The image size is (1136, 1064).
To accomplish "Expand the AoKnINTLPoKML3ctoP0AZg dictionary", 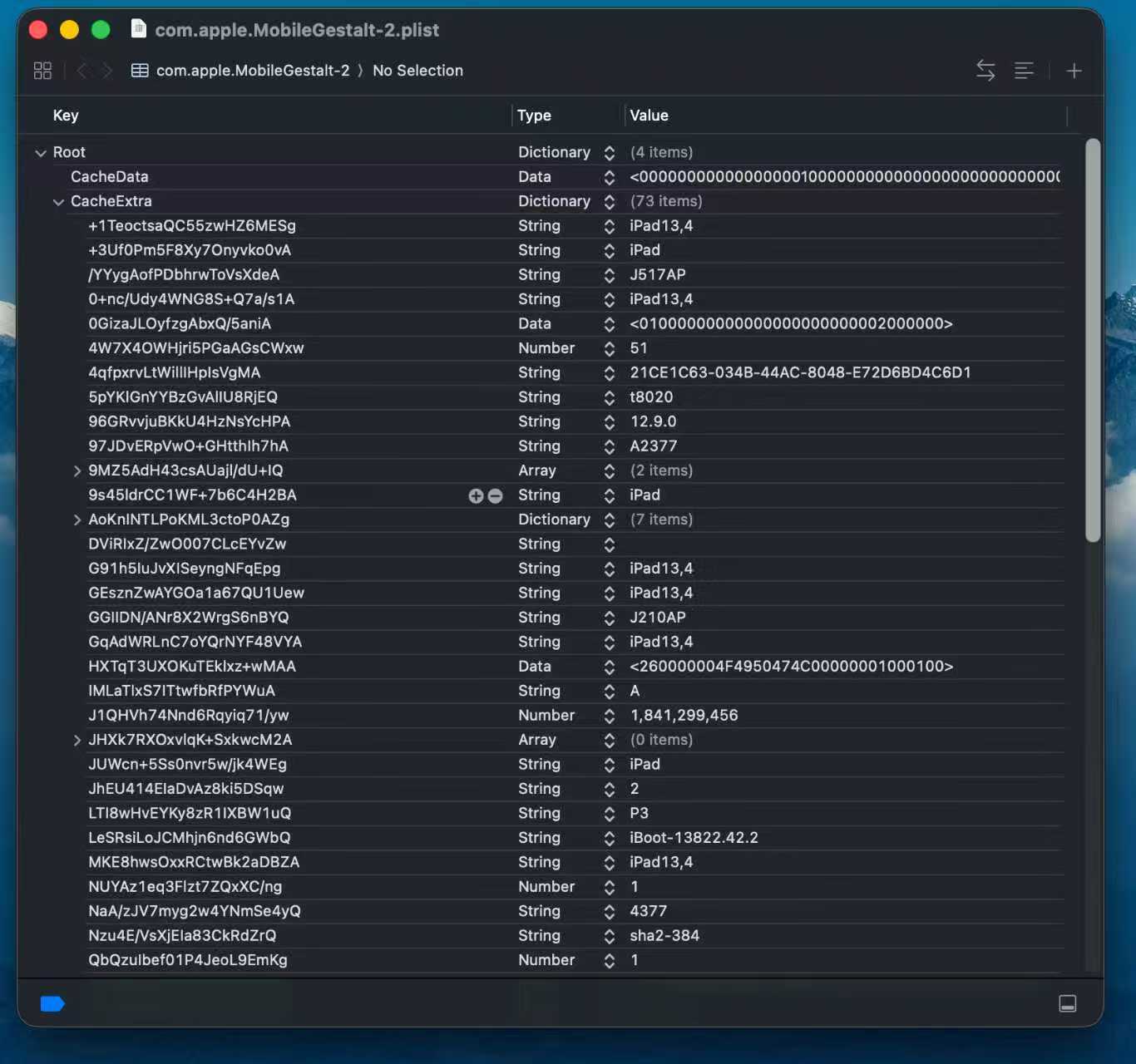I will tap(77, 520).
